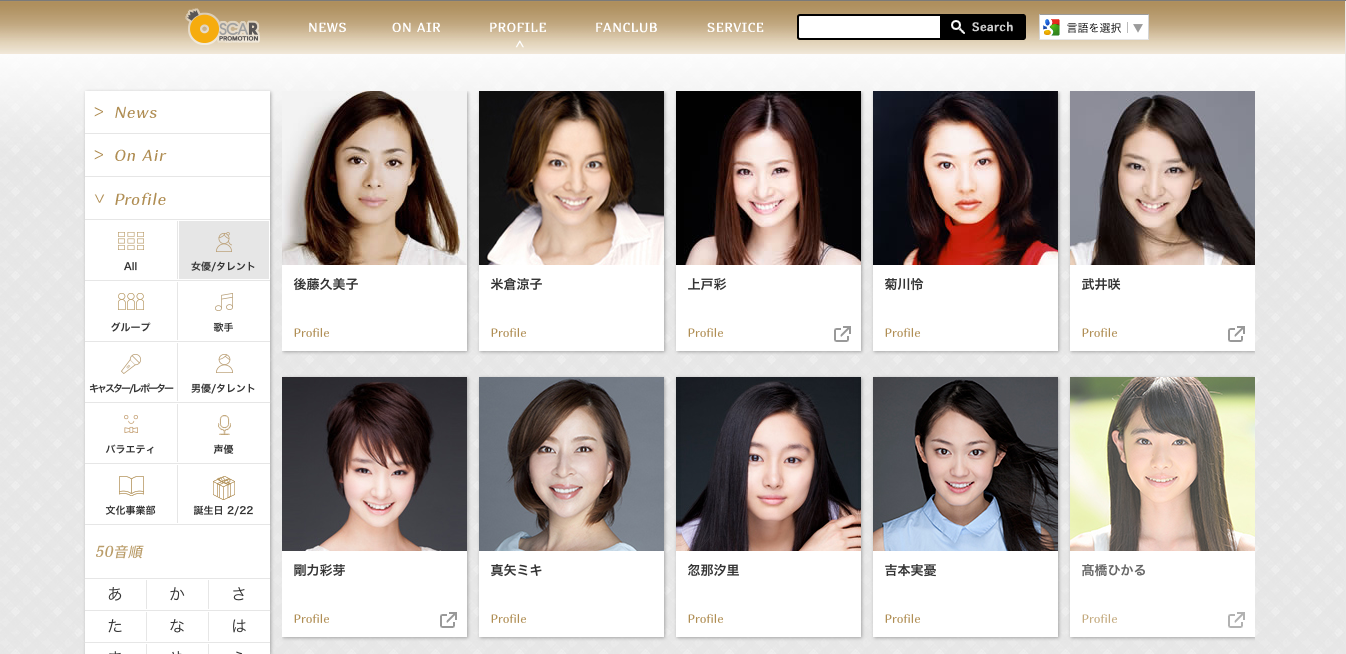Collapse the Profile sidebar section
The image size is (1346, 654).
point(178,199)
